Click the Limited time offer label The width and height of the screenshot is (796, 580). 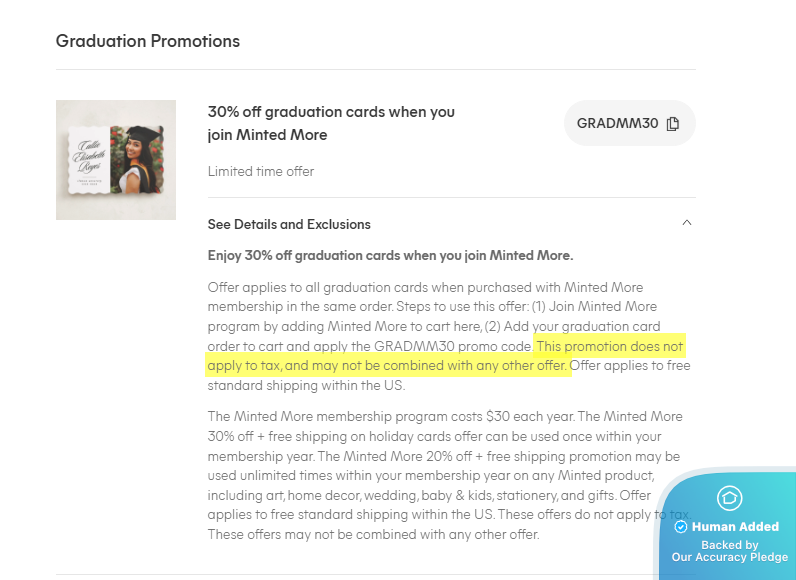(x=261, y=171)
